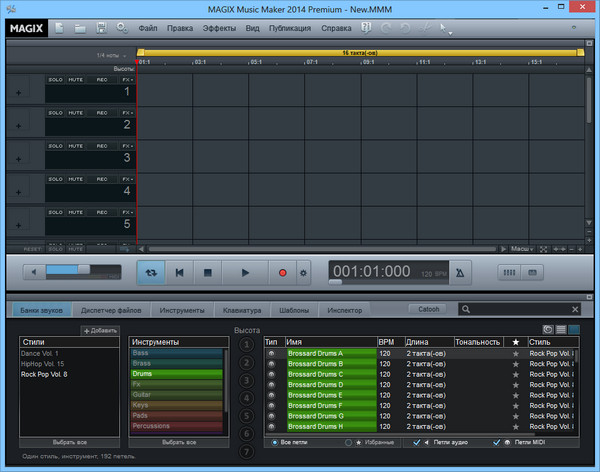Toggle the metronome icon

(x=459, y=272)
